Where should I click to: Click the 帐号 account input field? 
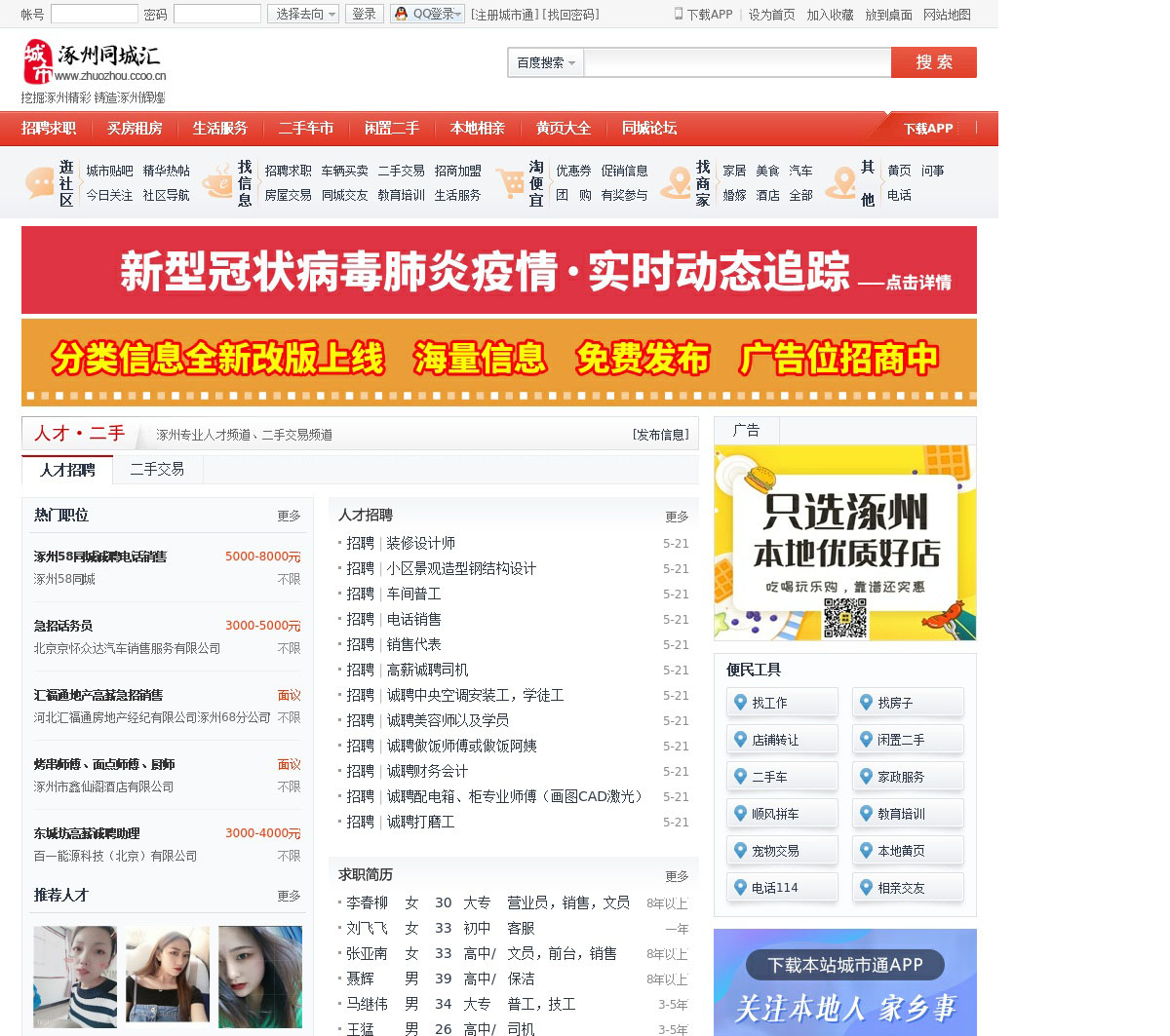94,14
